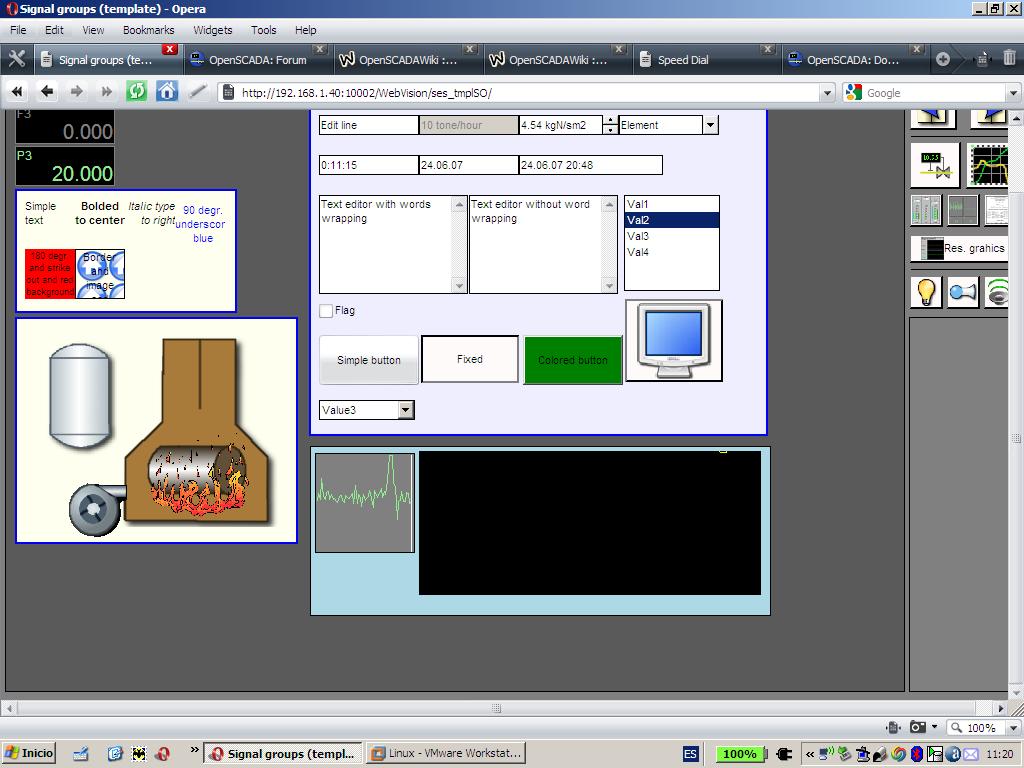Go to Opera home page icon
The width and height of the screenshot is (1024, 768).
coord(167,92)
